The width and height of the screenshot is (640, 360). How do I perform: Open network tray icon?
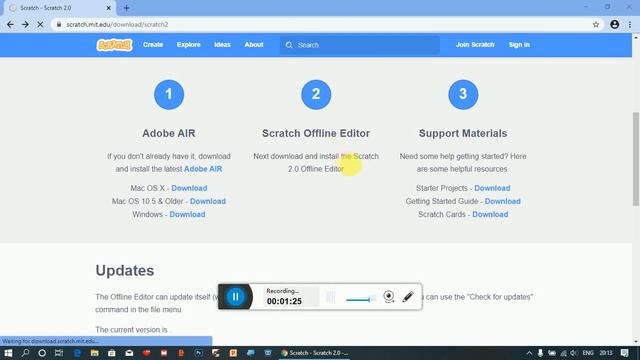click(564, 353)
